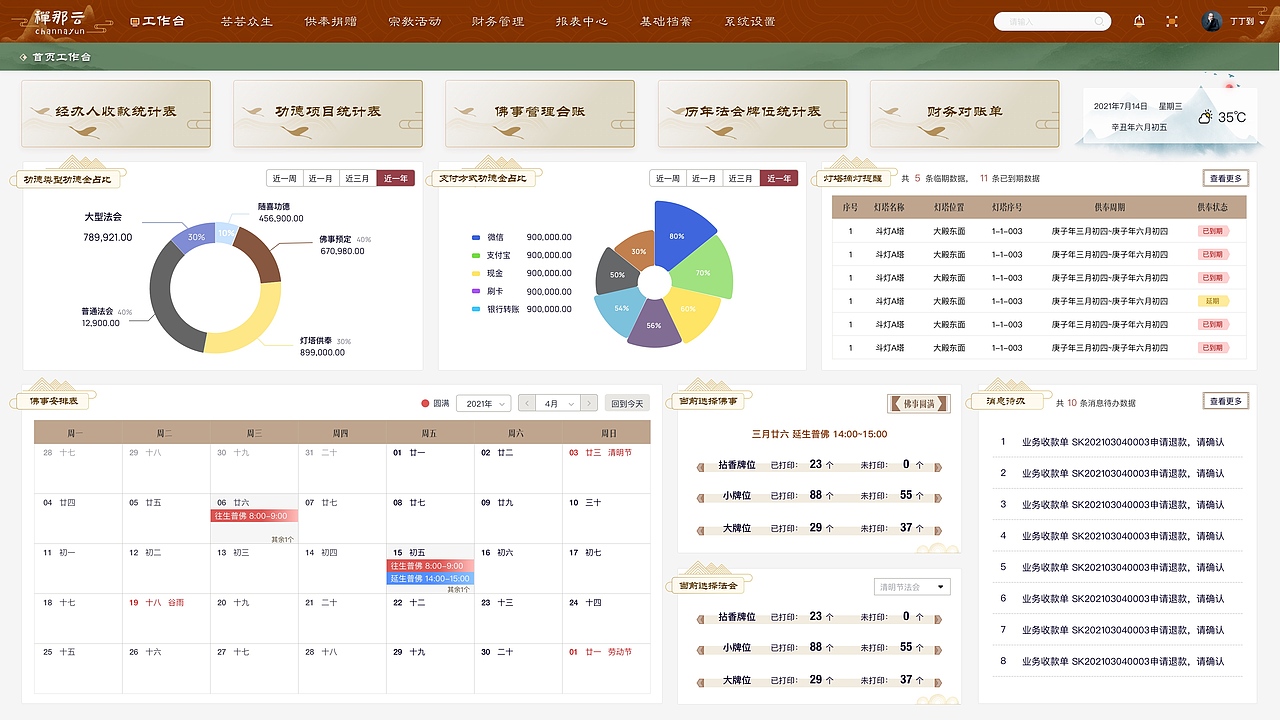This screenshot has width=1280, height=720.
Task: Expand 其余1个 on April 06
Action: [282, 539]
